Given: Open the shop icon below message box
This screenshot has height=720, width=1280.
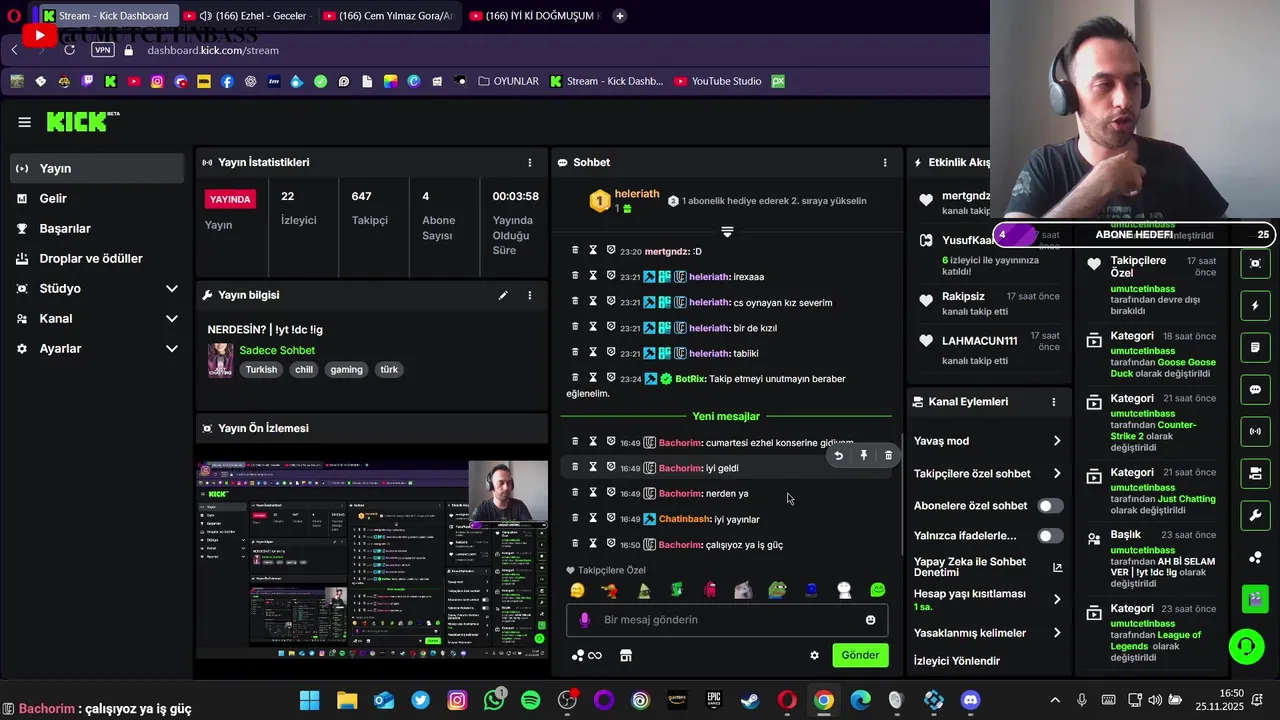Looking at the screenshot, I should pyautogui.click(x=626, y=655).
